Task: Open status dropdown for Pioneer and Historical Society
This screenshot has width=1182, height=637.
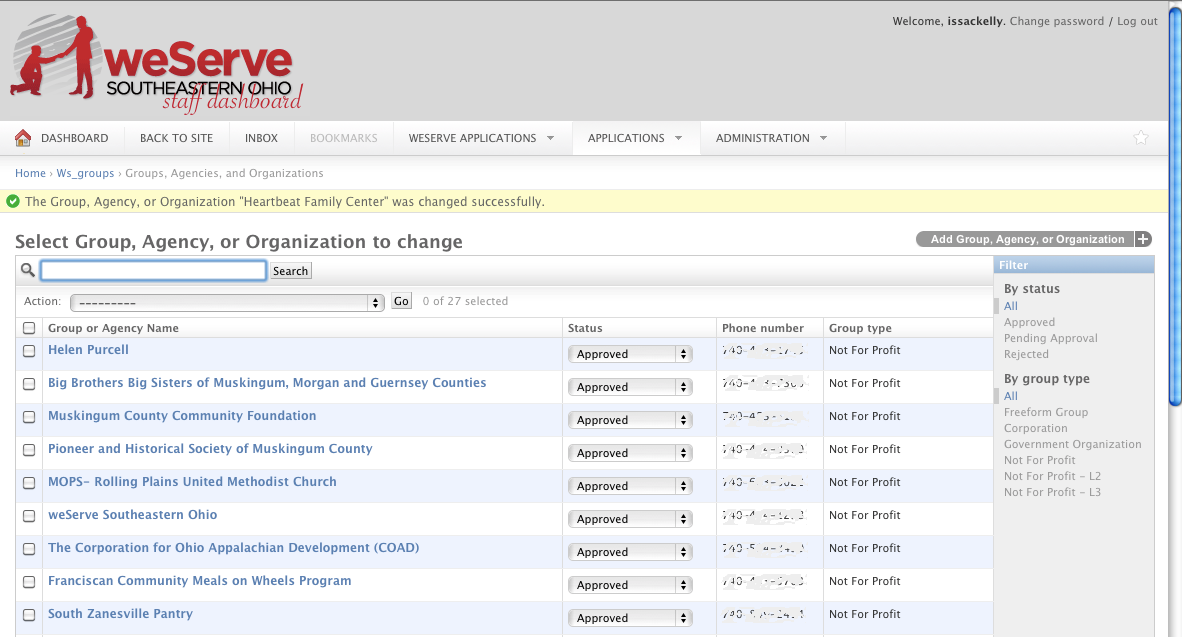Action: (630, 453)
